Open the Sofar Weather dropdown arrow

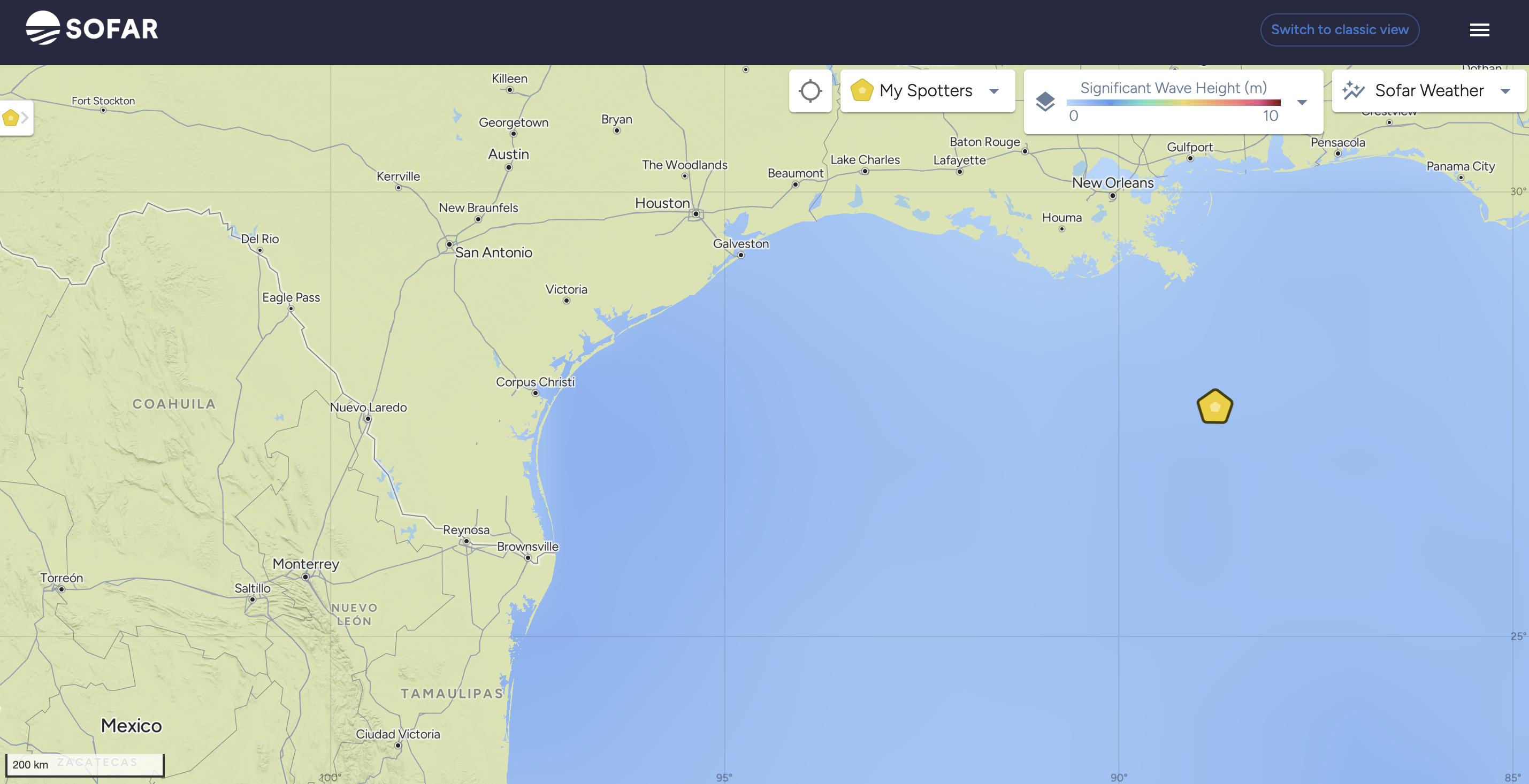tap(1505, 91)
